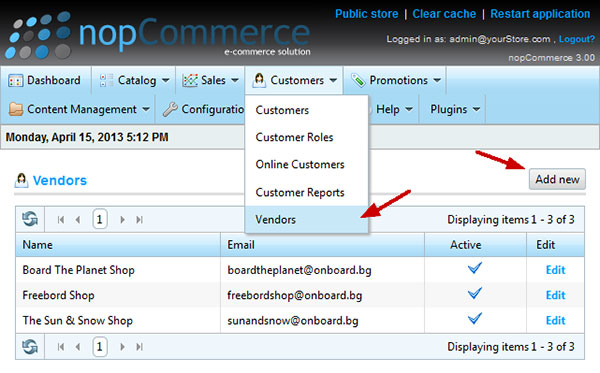The width and height of the screenshot is (600, 373).
Task: Click the Dashboard menu icon
Action: click(15, 80)
